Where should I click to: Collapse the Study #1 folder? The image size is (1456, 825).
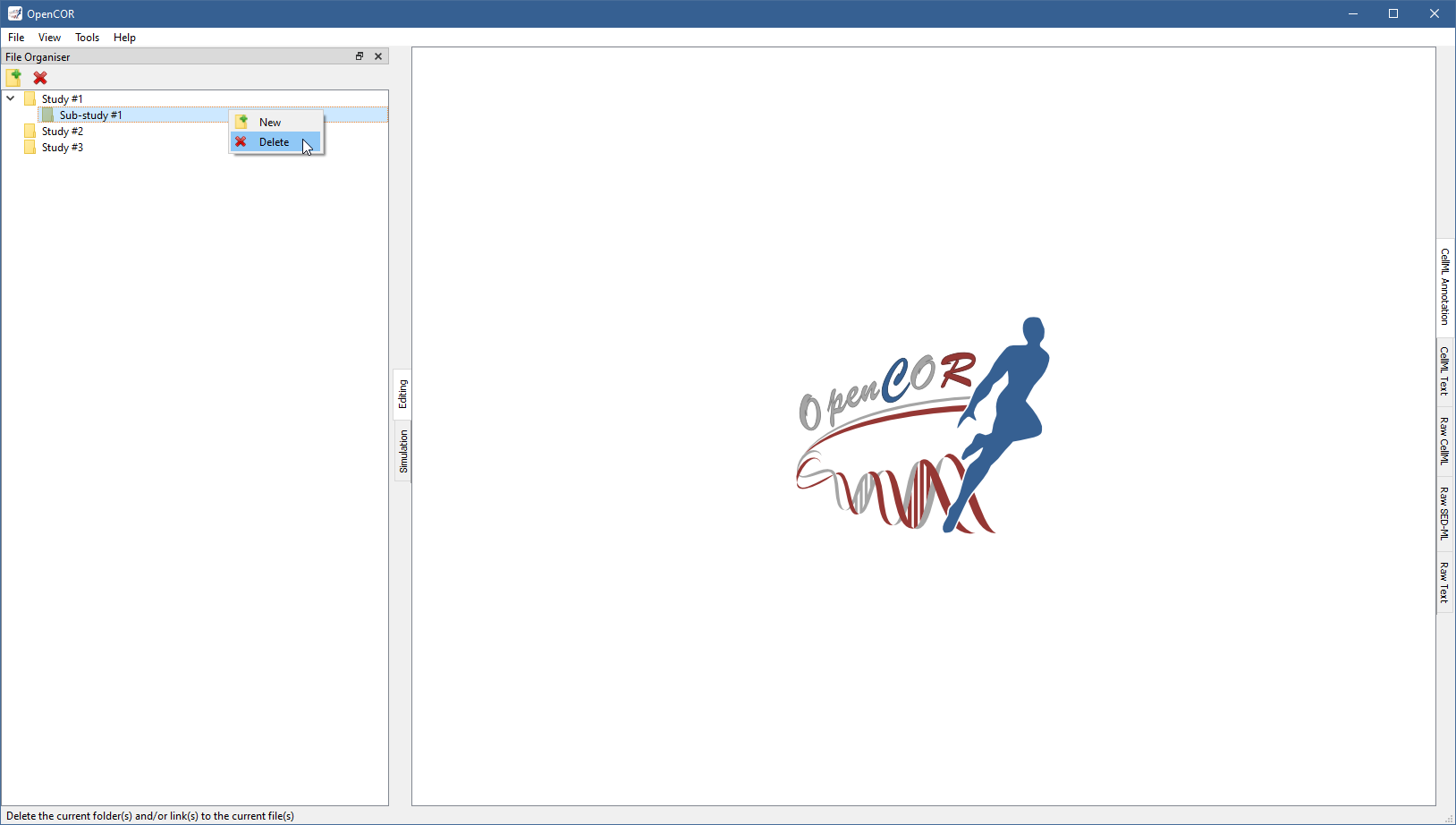[x=11, y=98]
